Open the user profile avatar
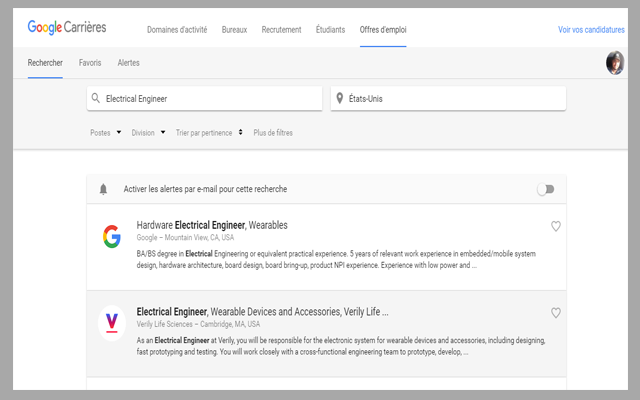This screenshot has width=640, height=400. tap(615, 64)
